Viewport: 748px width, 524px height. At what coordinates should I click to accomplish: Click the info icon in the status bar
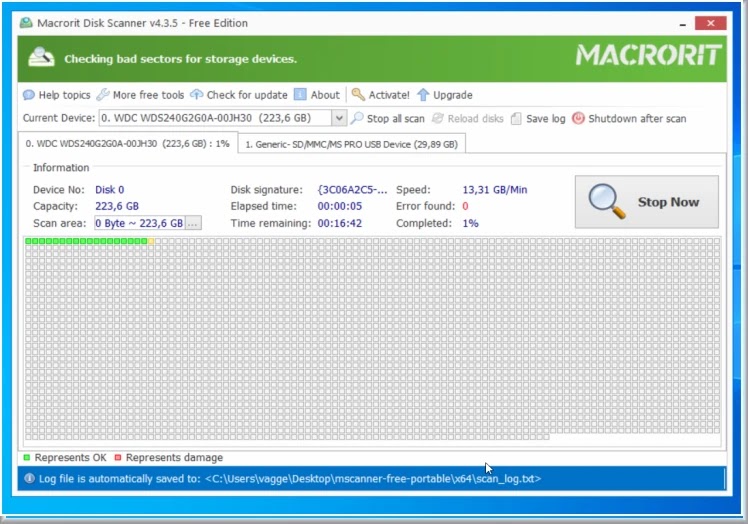29,478
